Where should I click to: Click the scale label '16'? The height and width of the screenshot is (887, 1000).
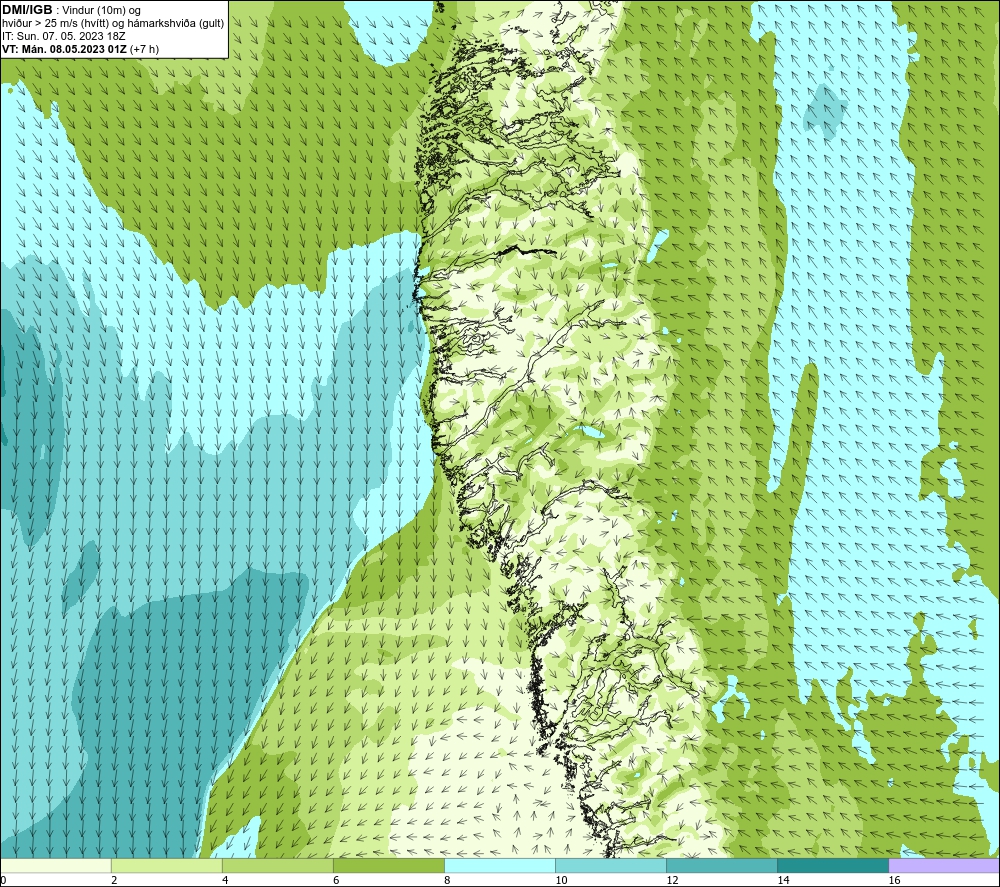[x=893, y=881]
